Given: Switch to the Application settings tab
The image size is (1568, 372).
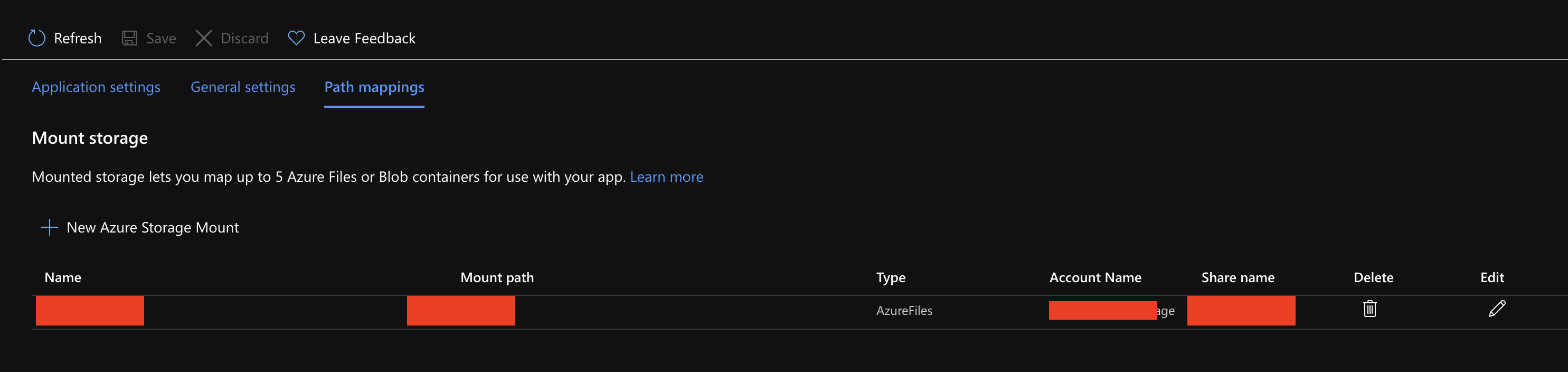Looking at the screenshot, I should (96, 87).
